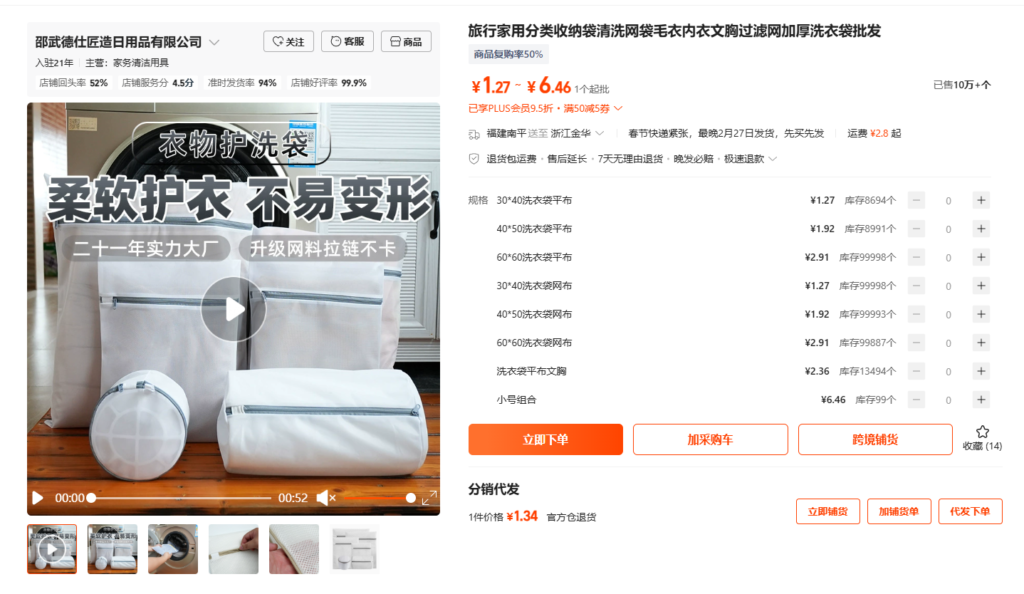Click the 代发下单 button

pos(970,511)
